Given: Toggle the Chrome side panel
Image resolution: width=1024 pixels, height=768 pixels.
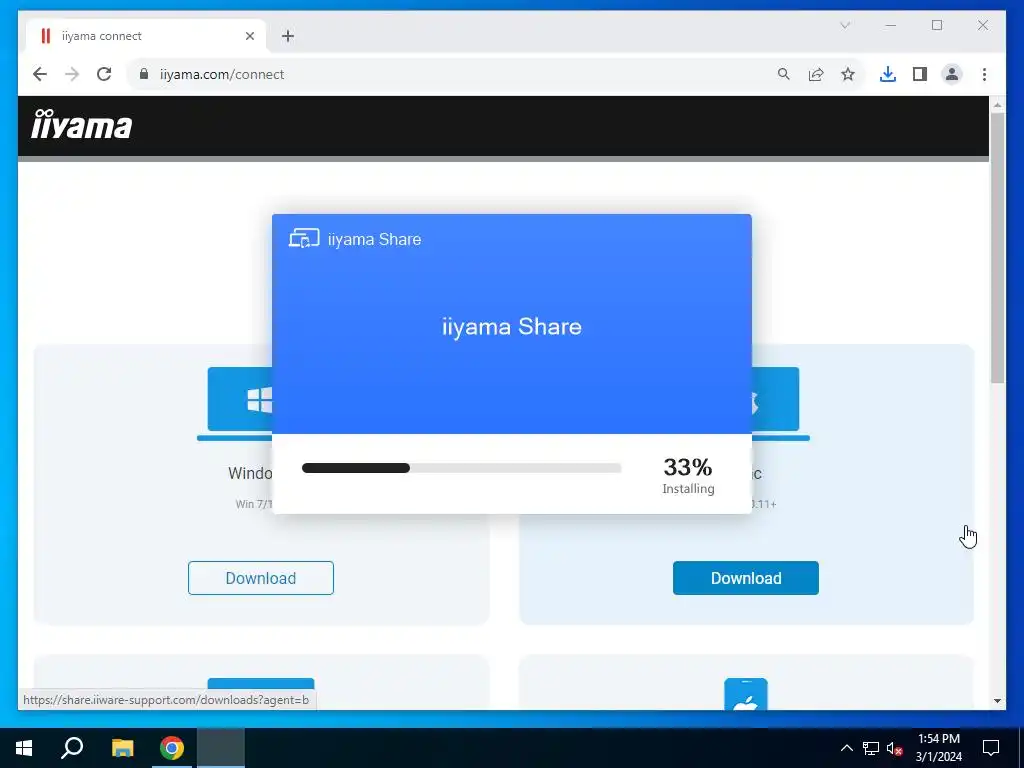Looking at the screenshot, I should pyautogui.click(x=920, y=74).
